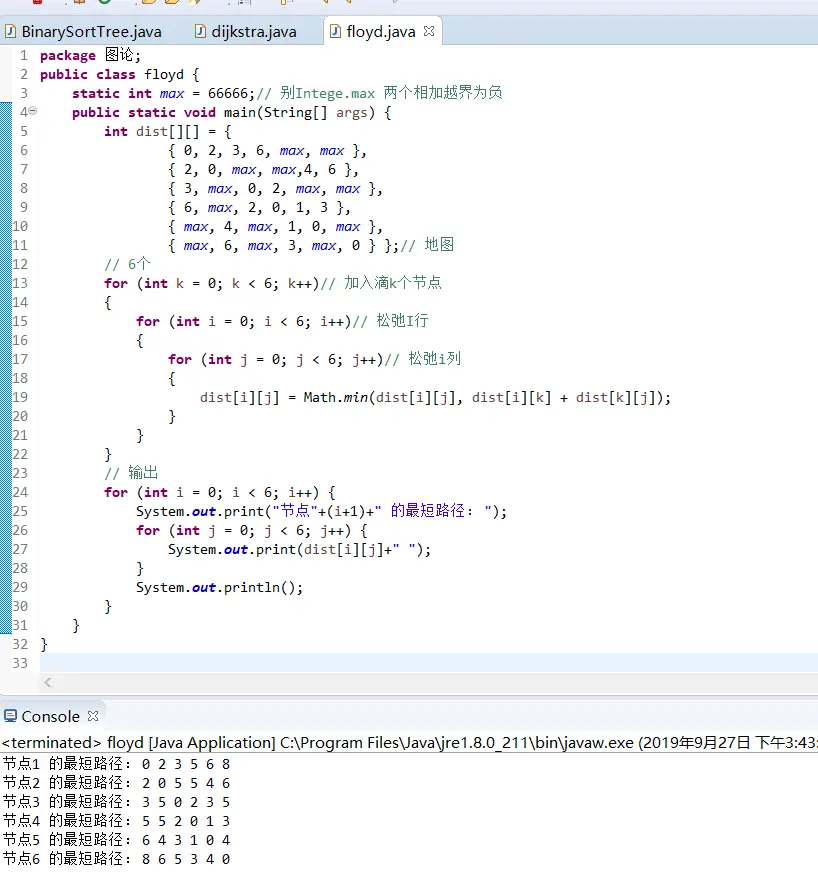This screenshot has width=818, height=879.
Task: Click the '// 输出' comment line
Action: click(131, 473)
